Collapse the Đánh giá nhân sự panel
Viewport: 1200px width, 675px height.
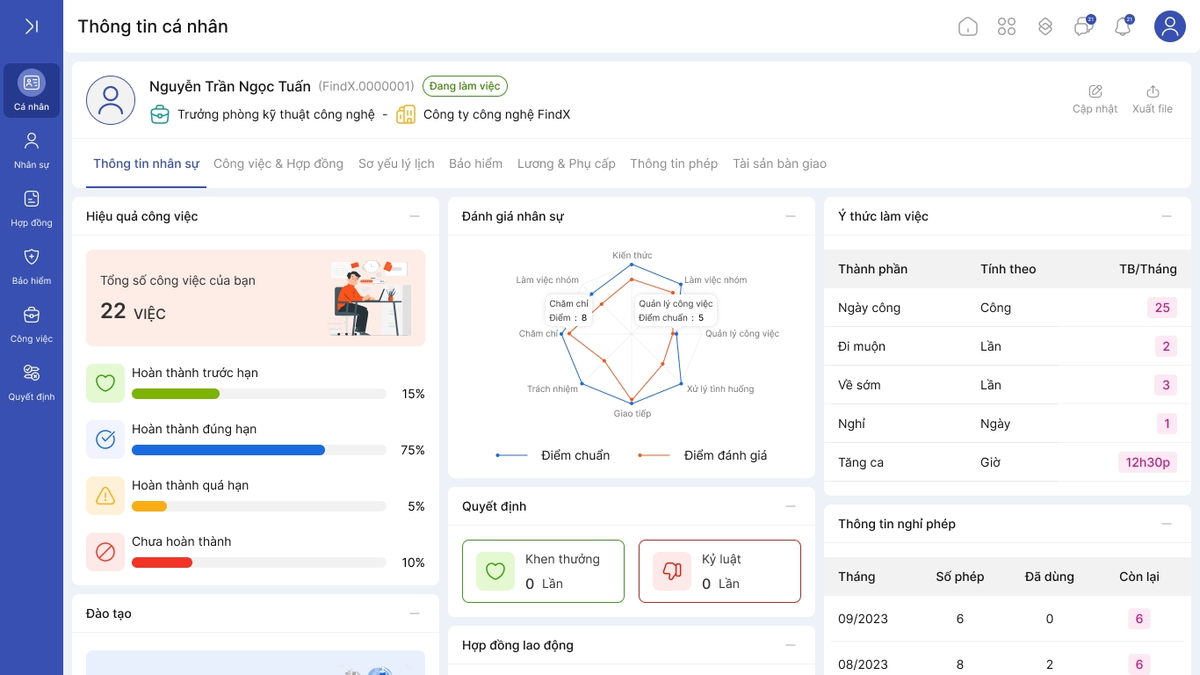click(x=790, y=216)
